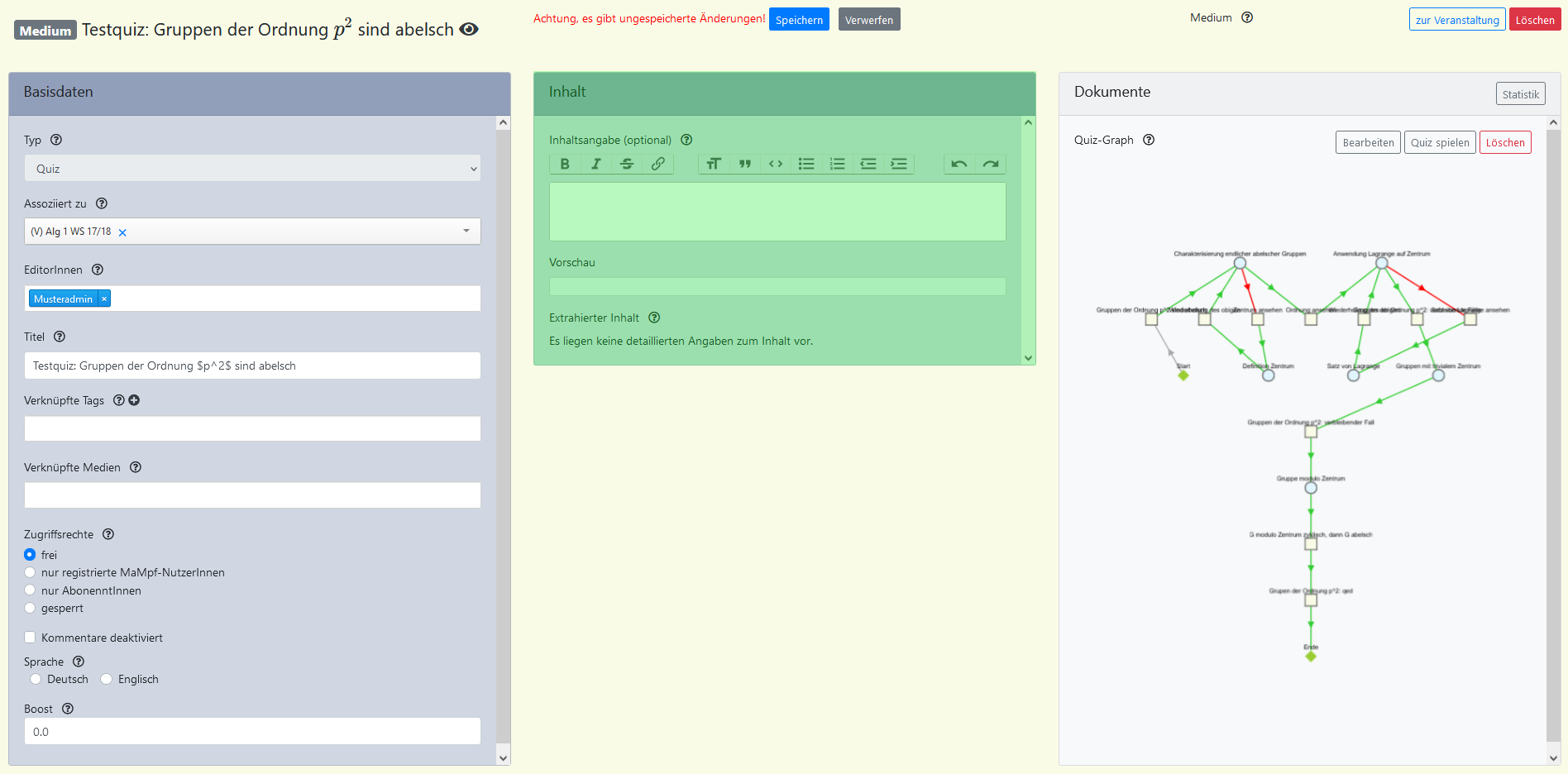Toggle bold formatting in content editor

565,164
